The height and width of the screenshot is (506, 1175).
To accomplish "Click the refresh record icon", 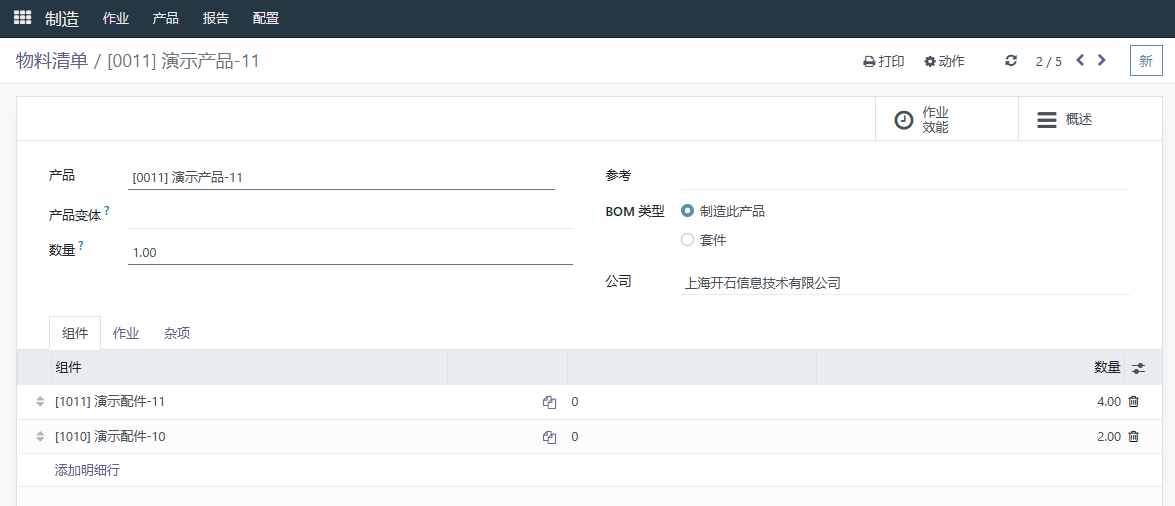I will [1011, 61].
